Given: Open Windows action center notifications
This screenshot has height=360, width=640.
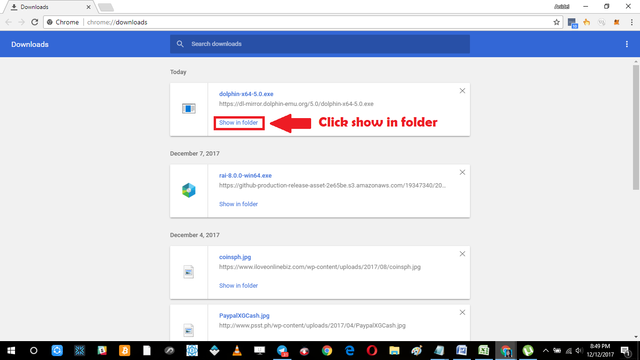Looking at the screenshot, I should point(625,351).
